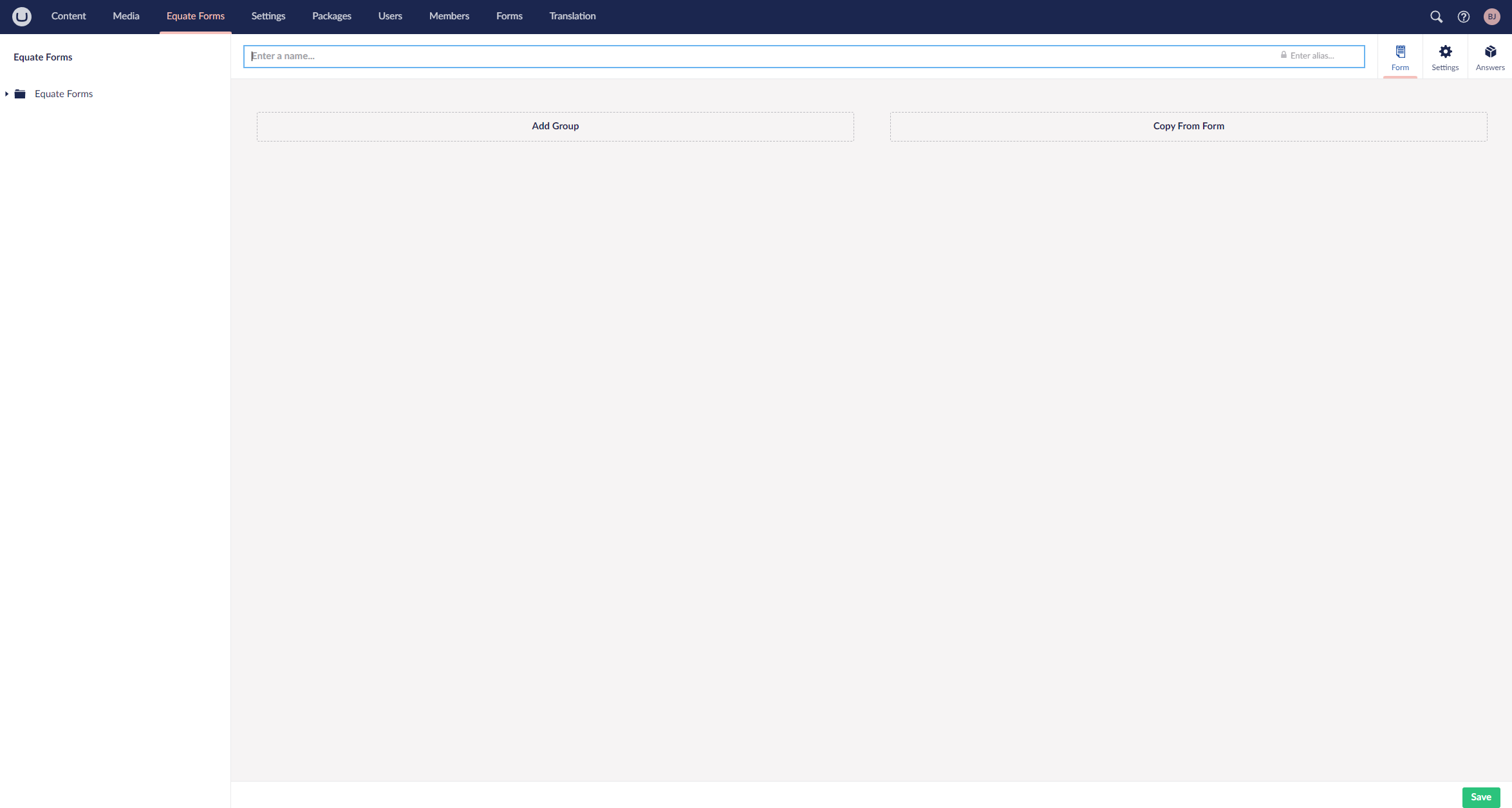Click the Add Group button
Image resolution: width=1512 pixels, height=808 pixels.
coord(555,126)
